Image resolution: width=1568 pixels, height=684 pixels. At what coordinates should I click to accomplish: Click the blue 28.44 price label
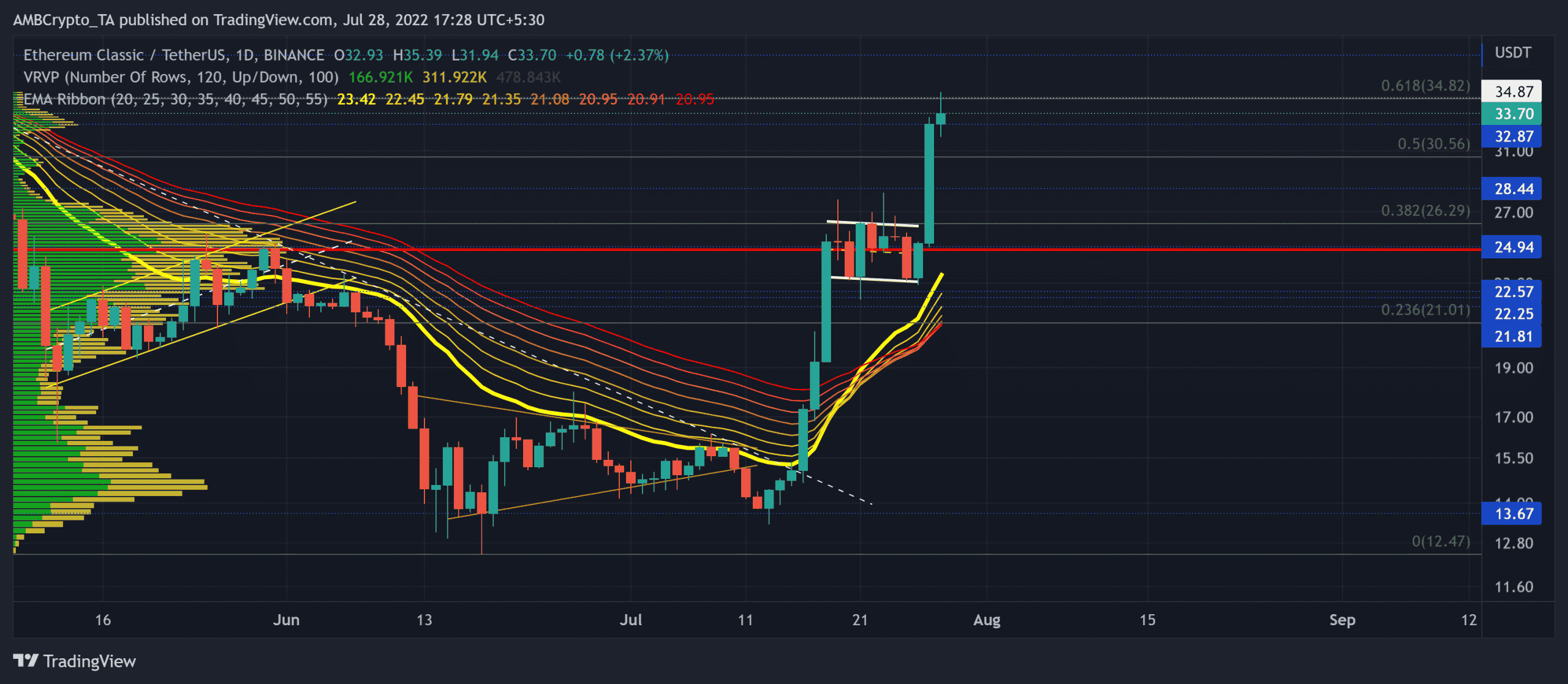click(x=1512, y=189)
